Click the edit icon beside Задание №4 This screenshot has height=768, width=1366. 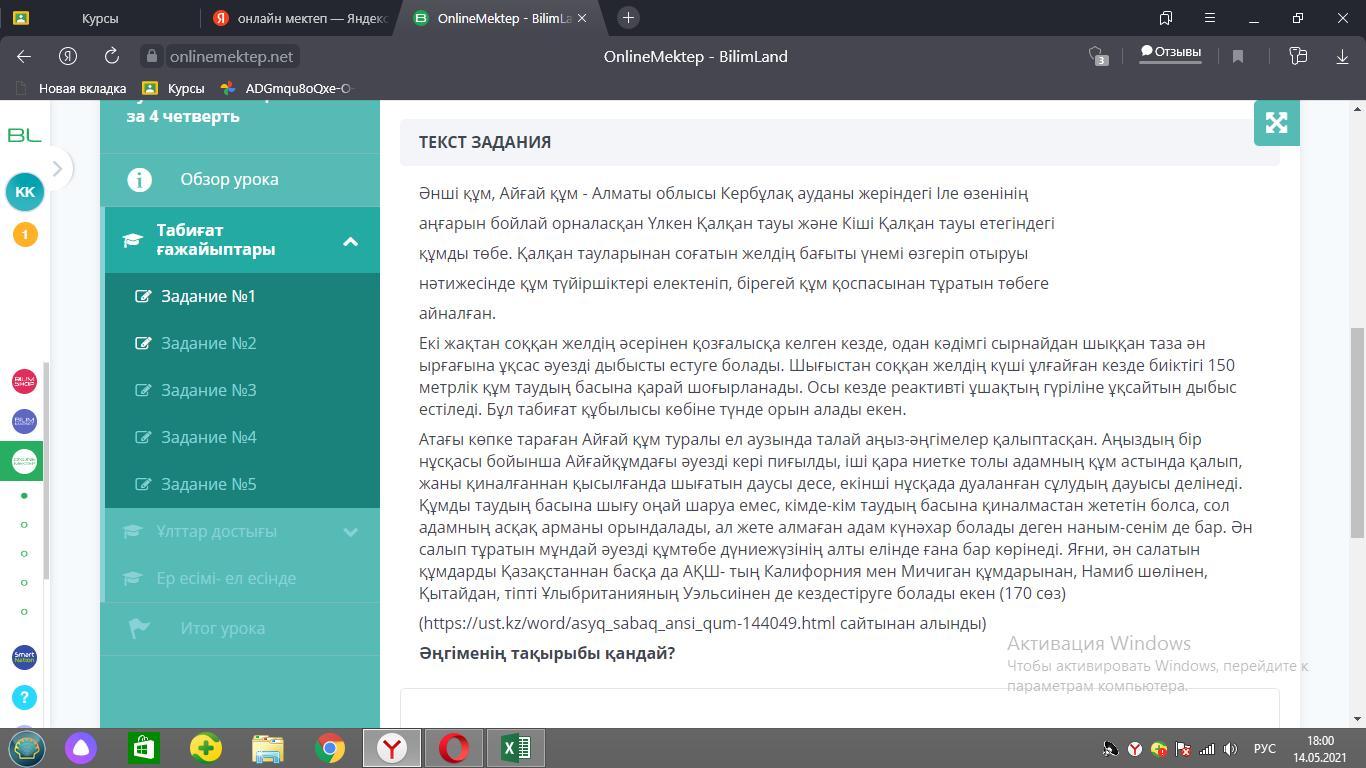(x=144, y=437)
